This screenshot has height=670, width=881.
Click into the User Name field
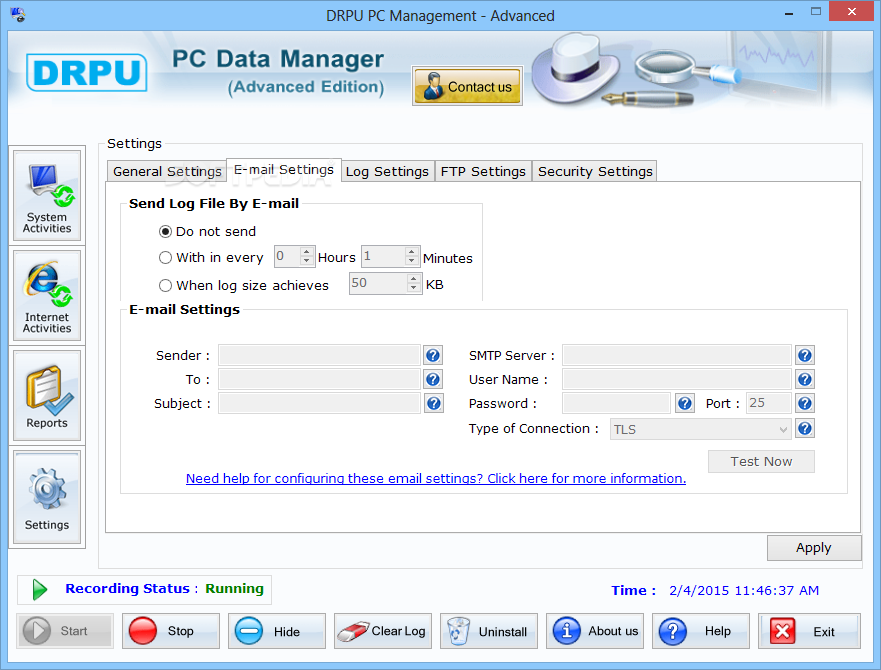pyautogui.click(x=677, y=379)
